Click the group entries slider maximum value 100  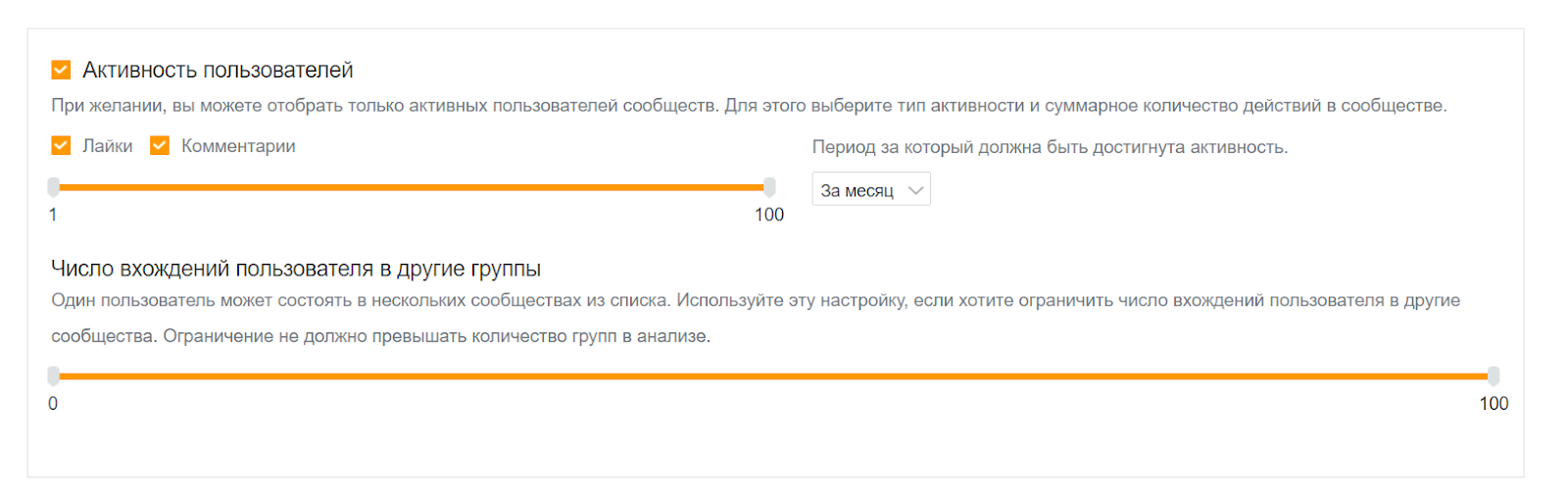(1494, 404)
